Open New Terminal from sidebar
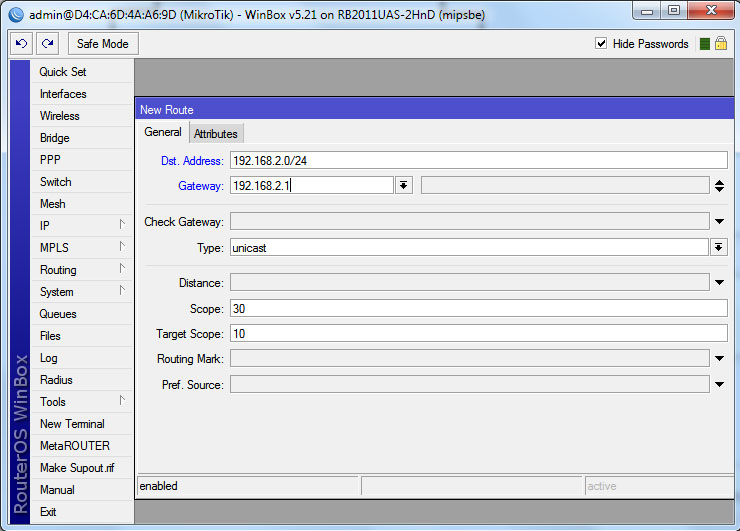Screen dimensions: 740x531 coord(72,424)
